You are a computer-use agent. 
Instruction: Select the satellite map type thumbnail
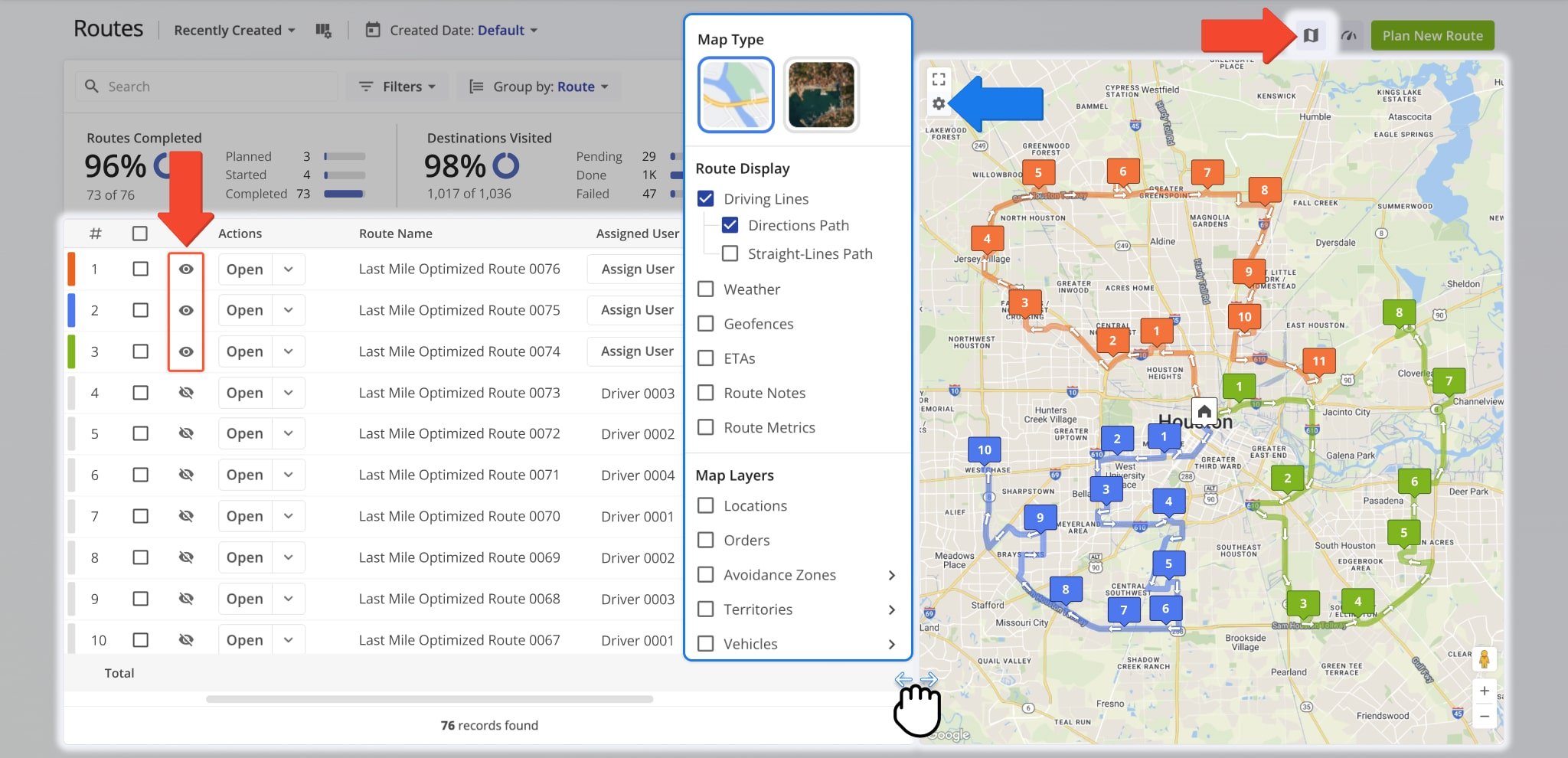tap(821, 95)
